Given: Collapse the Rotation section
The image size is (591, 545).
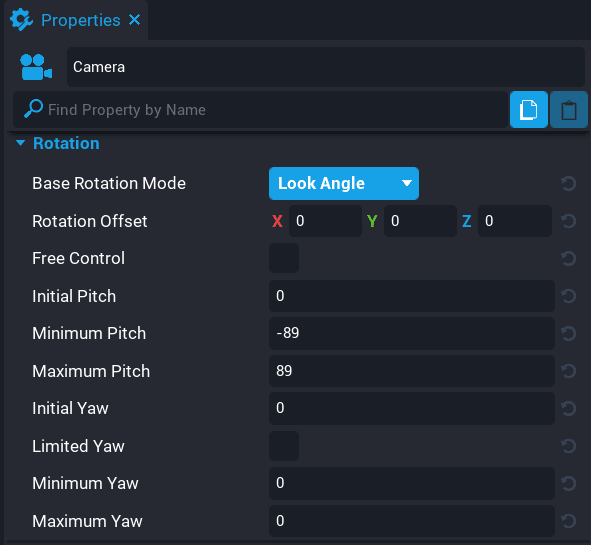Looking at the screenshot, I should click(20, 143).
